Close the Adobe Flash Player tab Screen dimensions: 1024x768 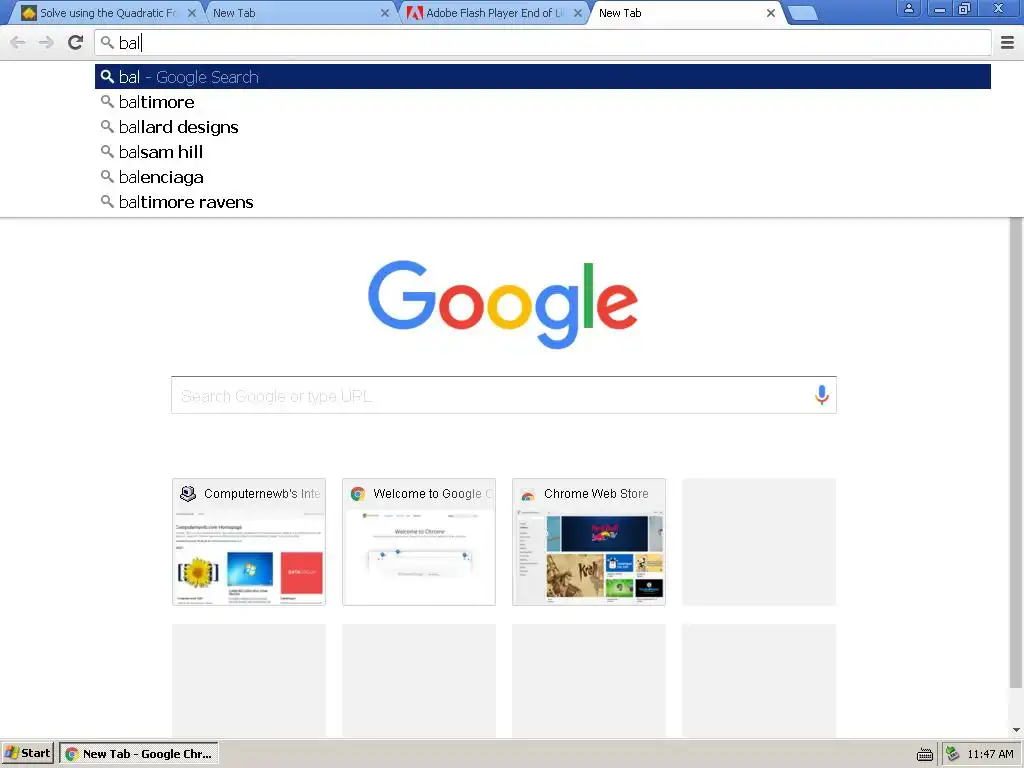pyautogui.click(x=577, y=13)
